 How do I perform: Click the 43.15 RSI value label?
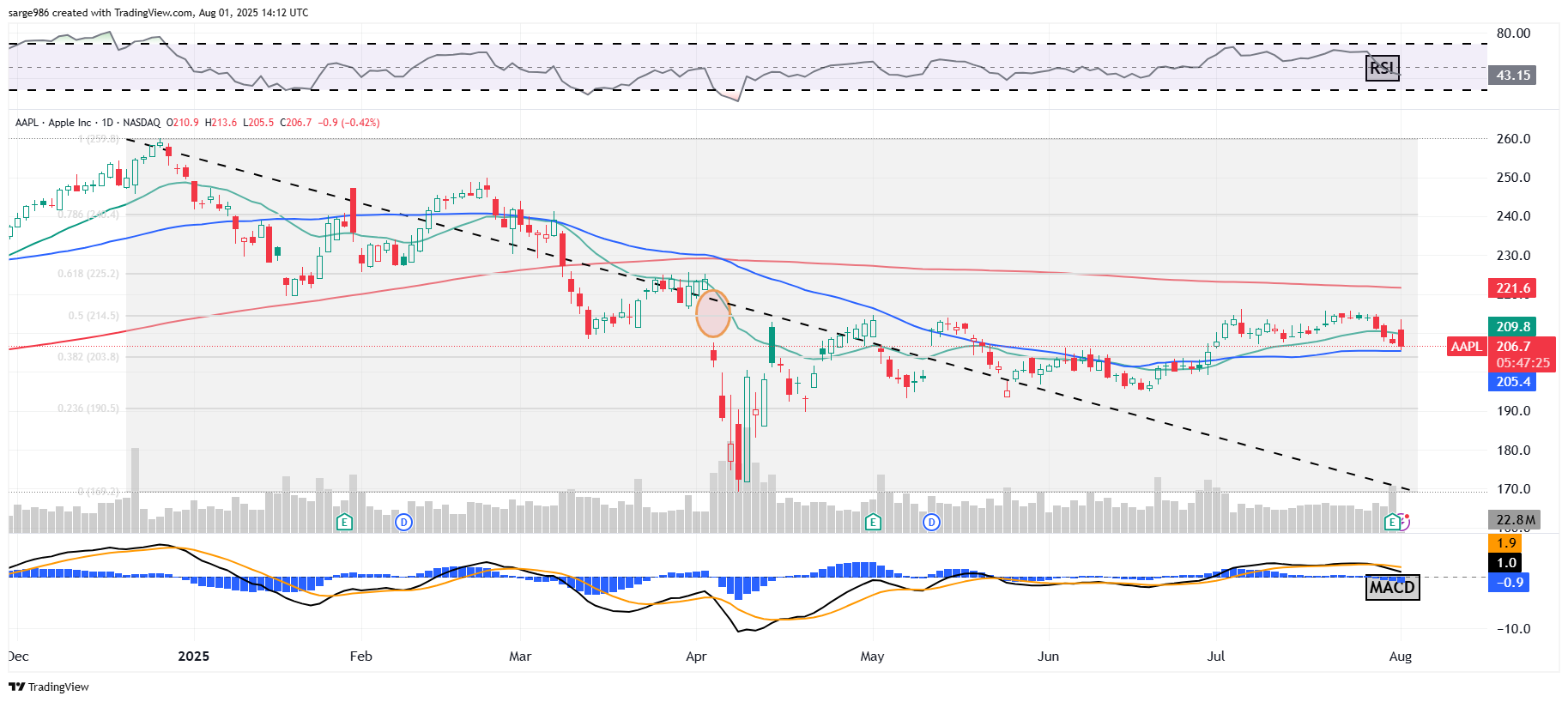[x=1512, y=76]
